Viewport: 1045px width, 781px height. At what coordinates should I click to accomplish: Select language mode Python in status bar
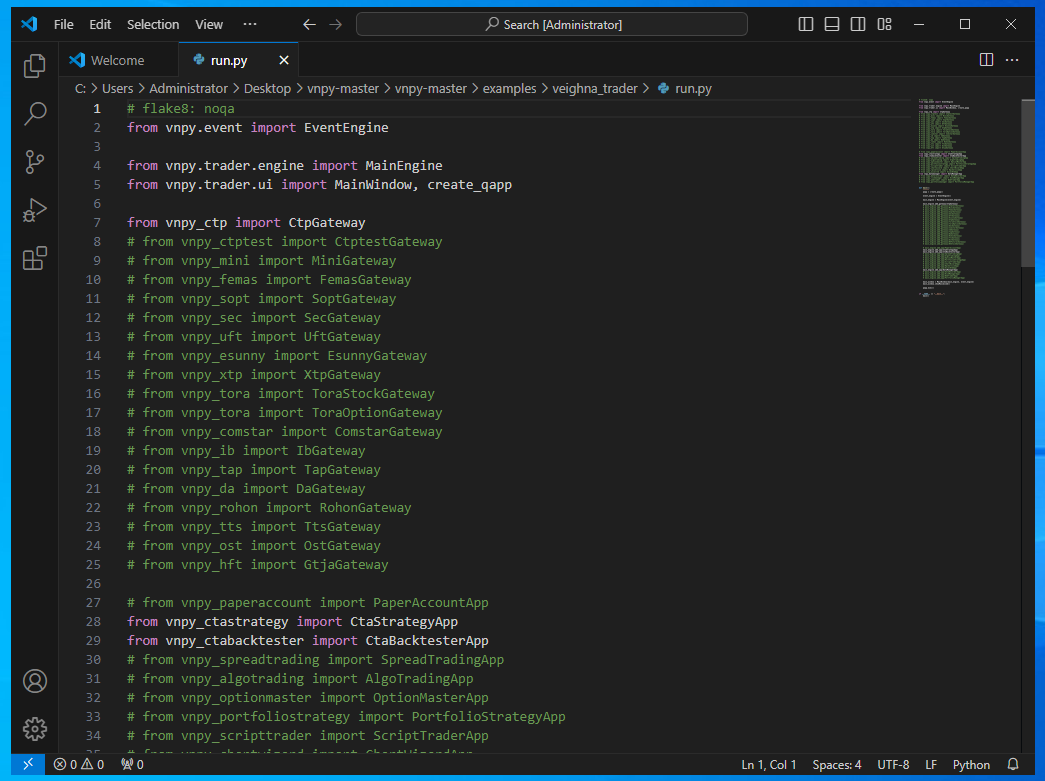pos(971,764)
